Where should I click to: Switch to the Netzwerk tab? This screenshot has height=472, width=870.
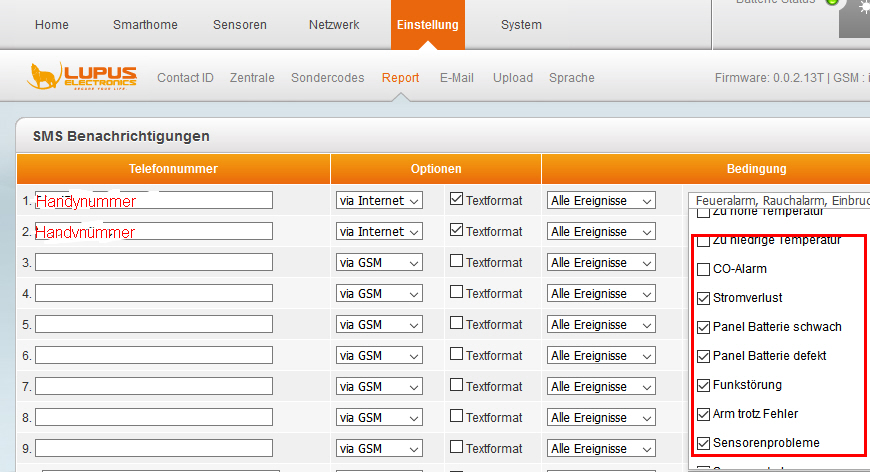(334, 25)
